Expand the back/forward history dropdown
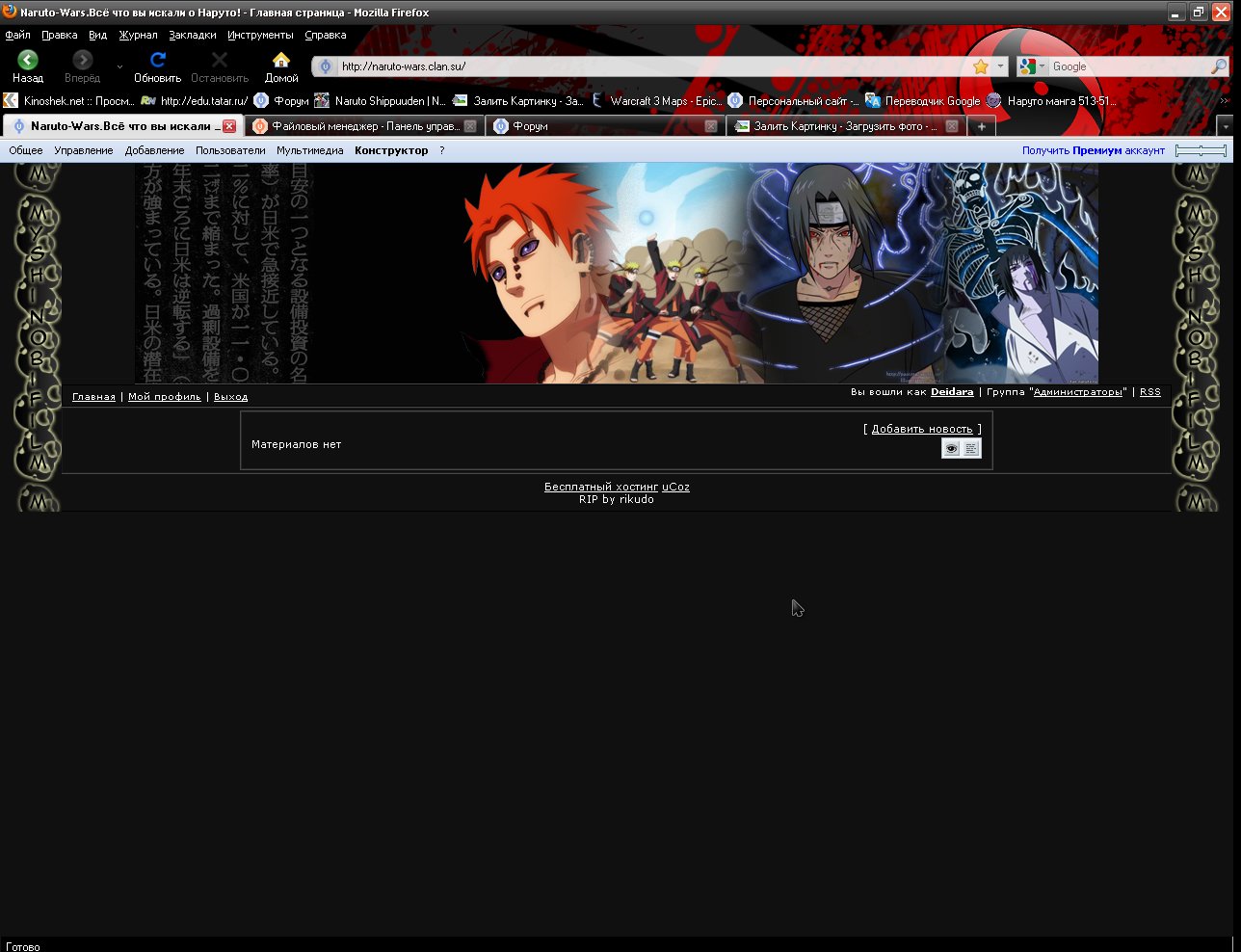 pyautogui.click(x=119, y=66)
